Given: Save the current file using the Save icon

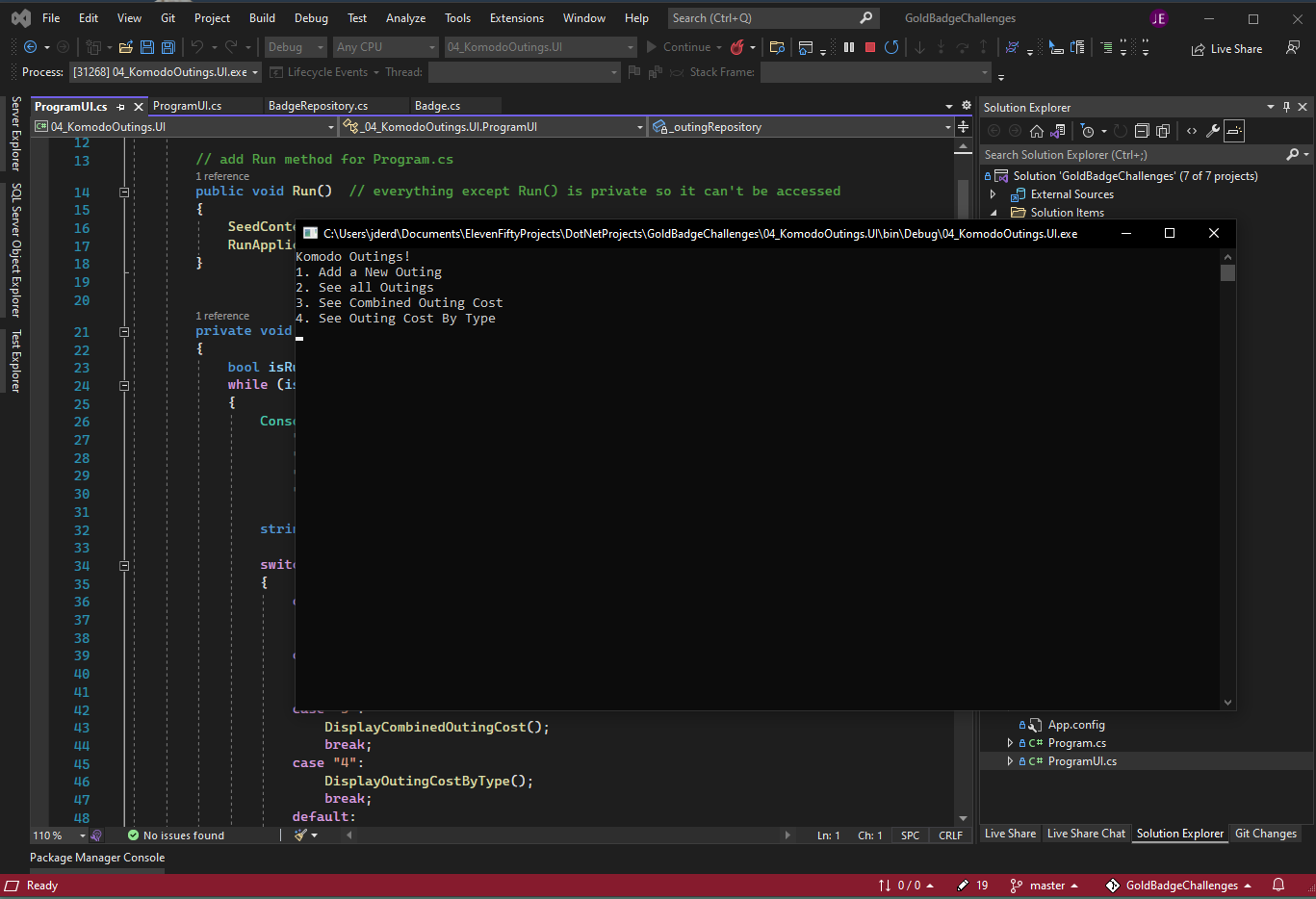Looking at the screenshot, I should coord(147,47).
